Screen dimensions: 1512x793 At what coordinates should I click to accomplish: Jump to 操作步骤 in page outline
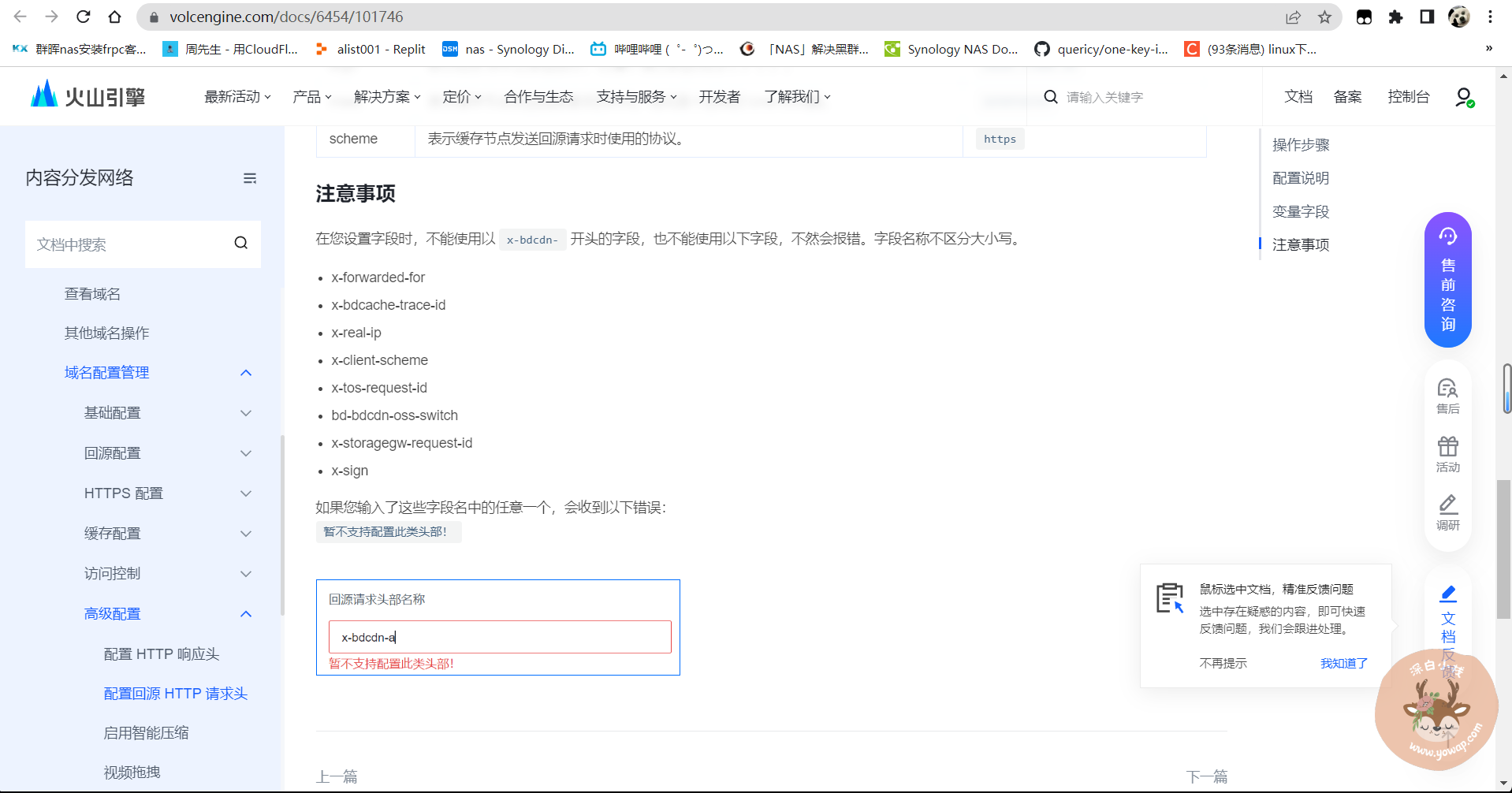pyautogui.click(x=1301, y=145)
